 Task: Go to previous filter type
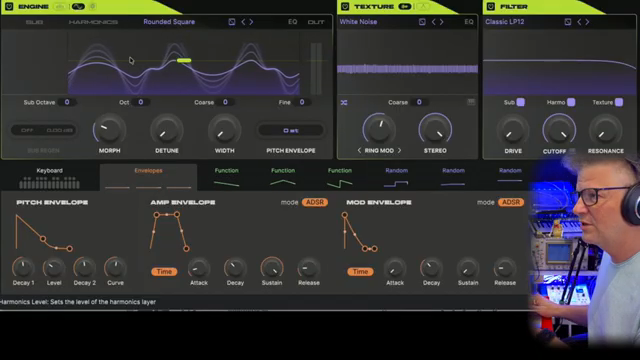(x=579, y=22)
